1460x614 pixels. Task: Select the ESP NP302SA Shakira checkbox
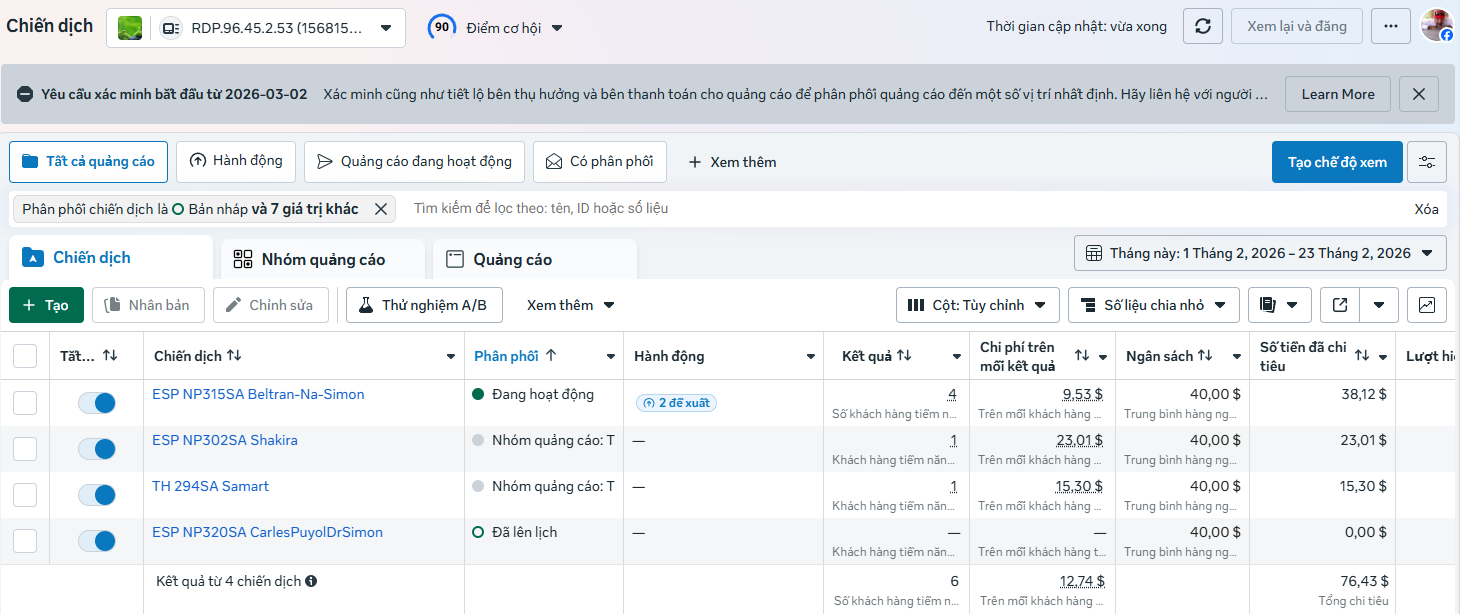(x=25, y=449)
